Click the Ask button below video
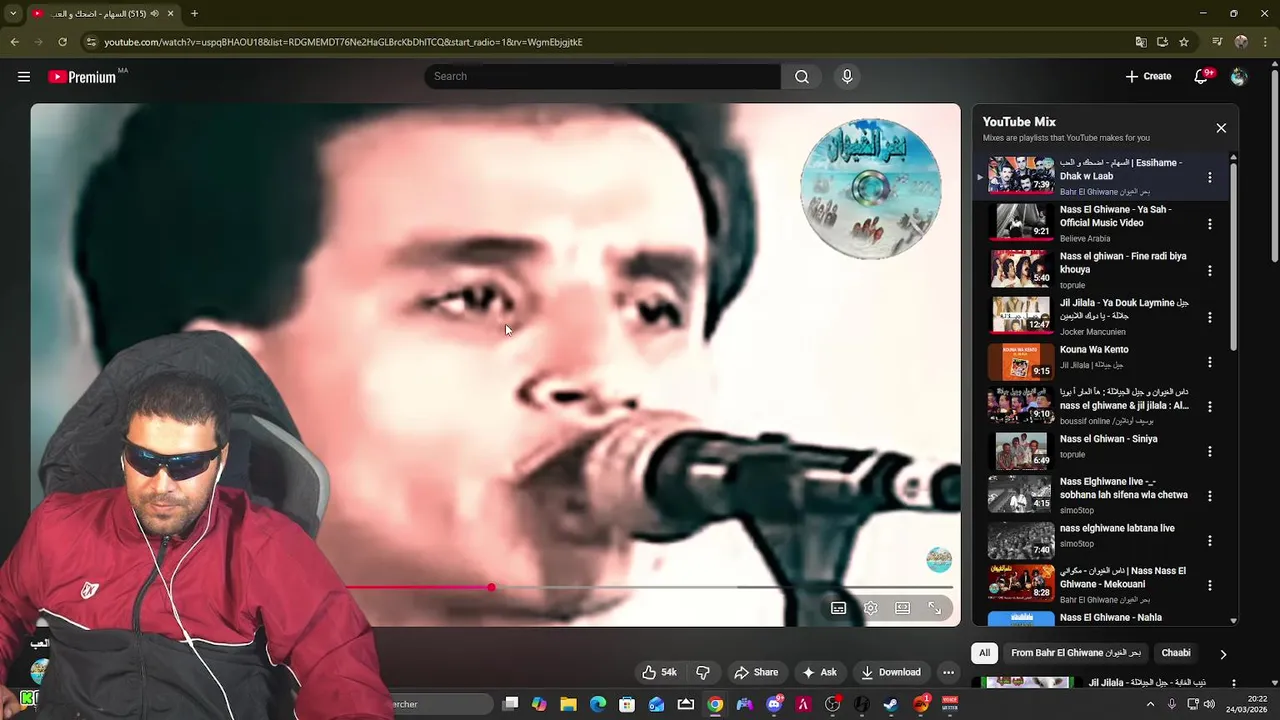The height and width of the screenshot is (720, 1280). click(x=819, y=672)
